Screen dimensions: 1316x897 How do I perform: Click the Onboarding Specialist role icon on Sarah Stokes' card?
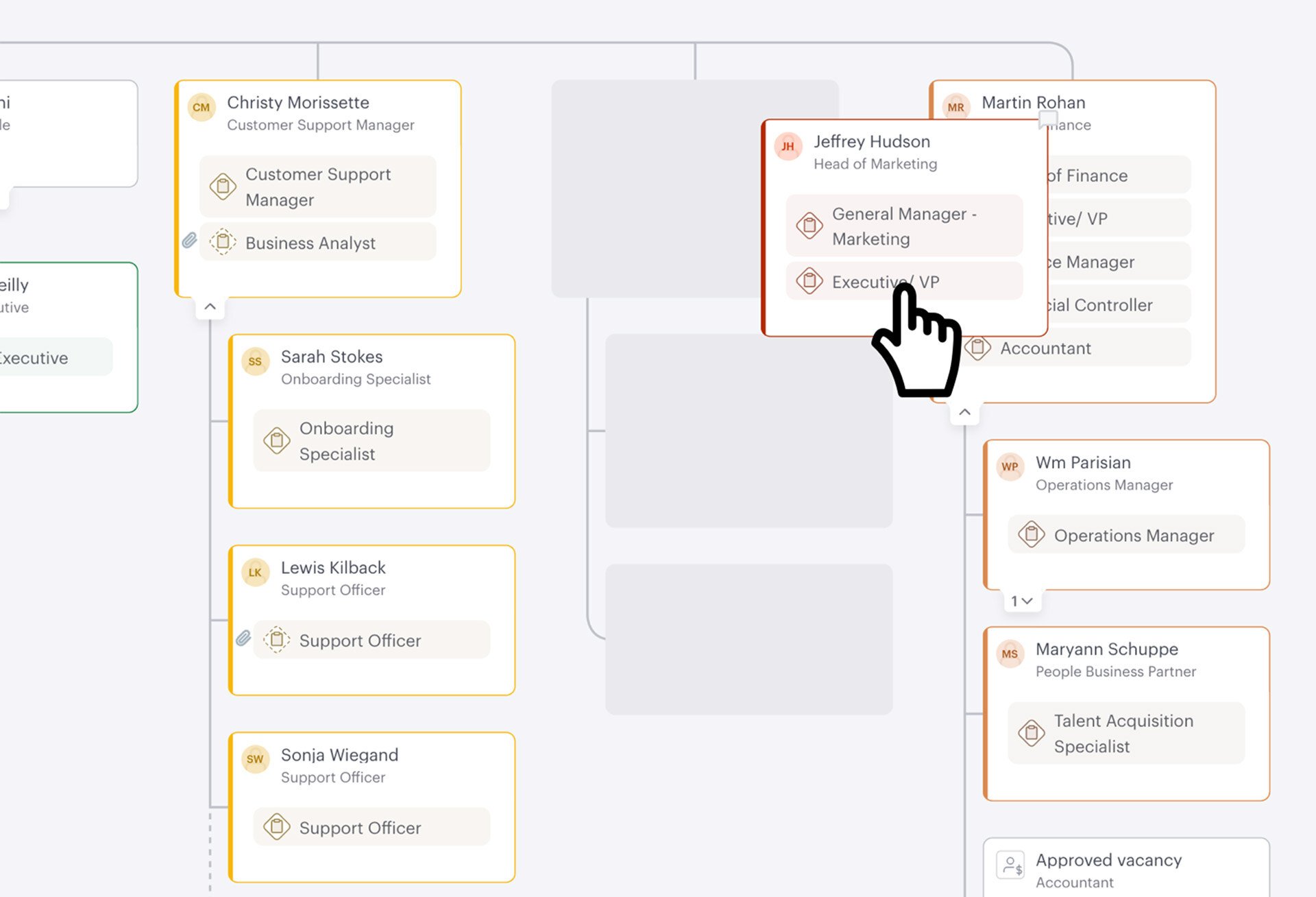(277, 440)
